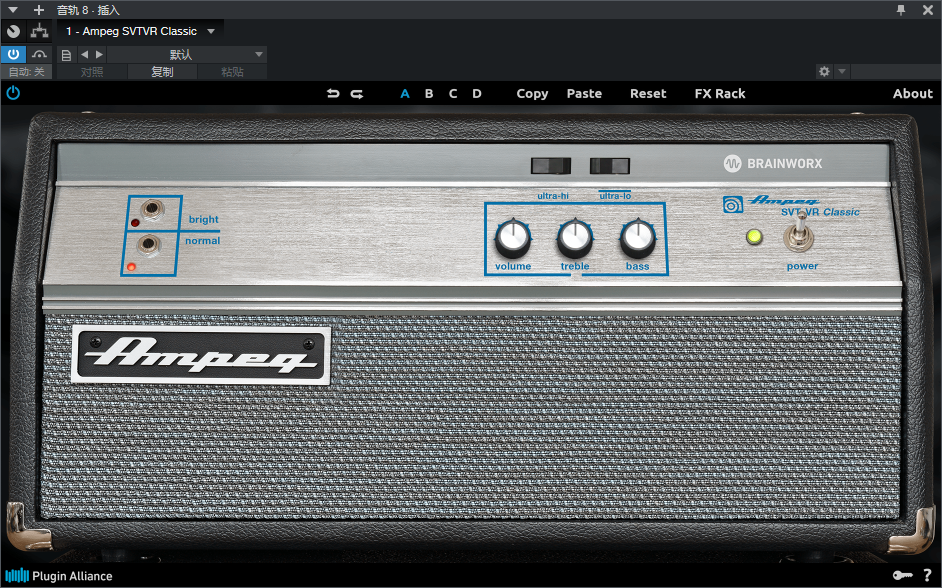Viewport: 942px width, 588px height.
Task: Open the FX Rack
Action: click(x=720, y=94)
